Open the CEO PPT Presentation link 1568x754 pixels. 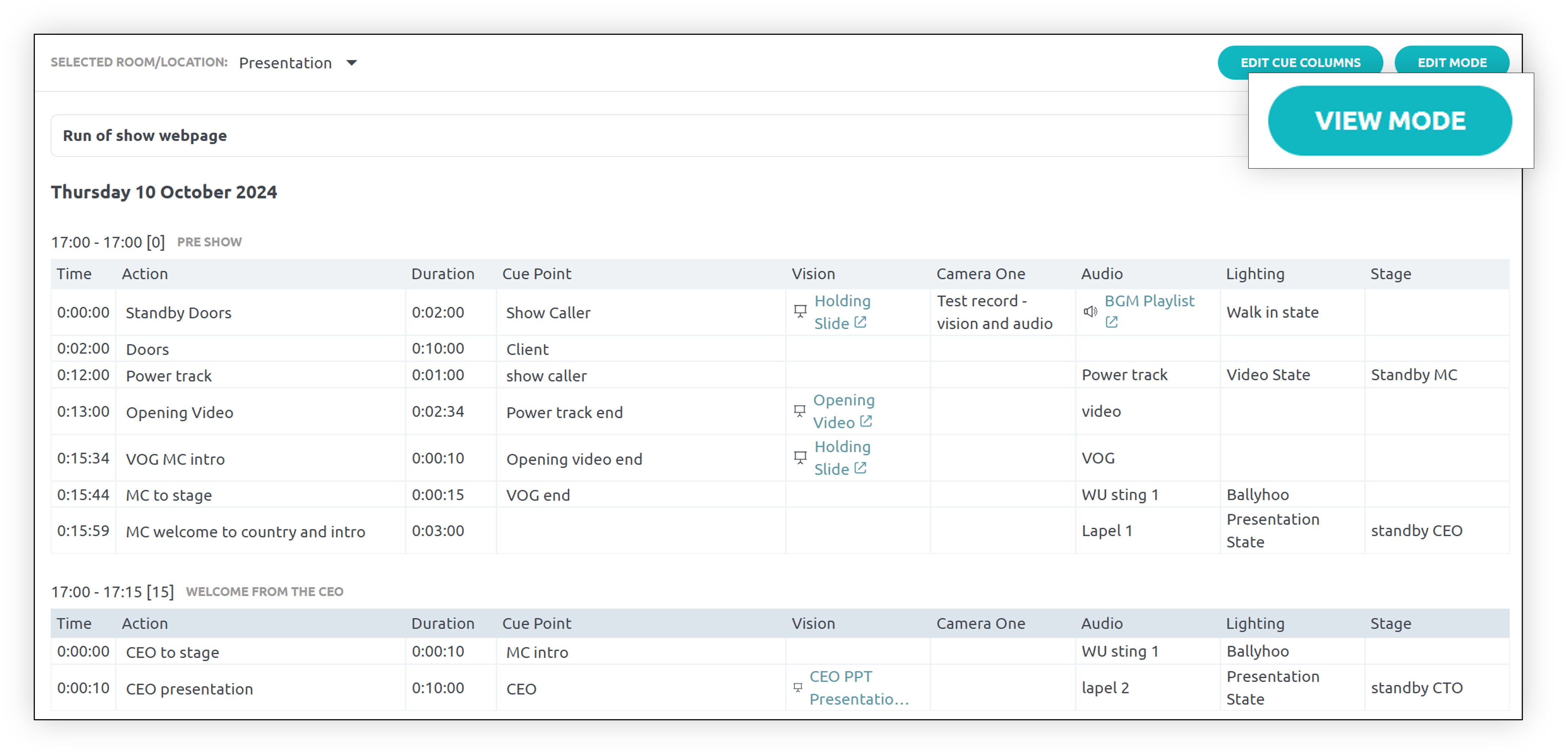858,688
